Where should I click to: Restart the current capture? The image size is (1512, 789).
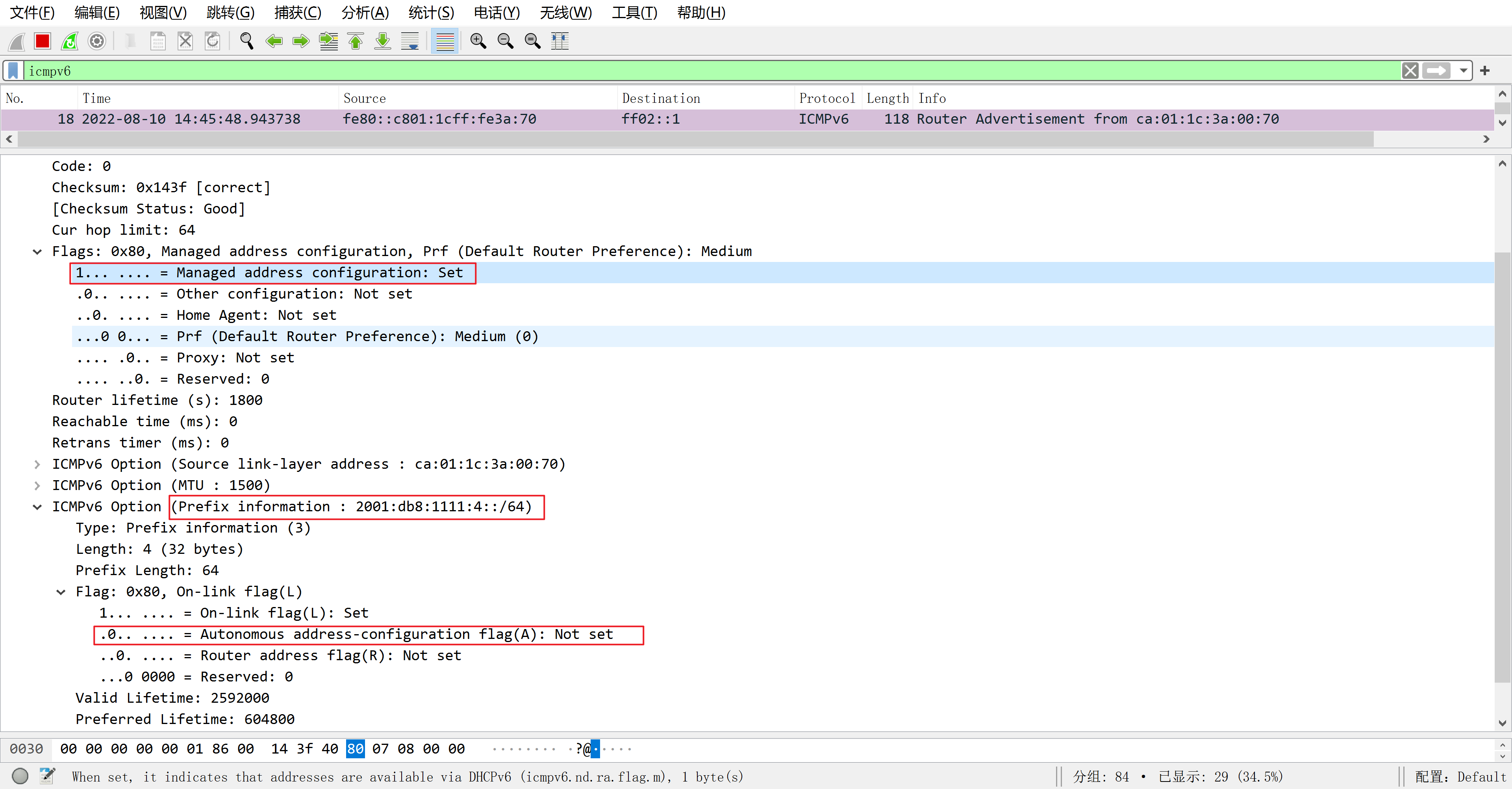point(70,41)
